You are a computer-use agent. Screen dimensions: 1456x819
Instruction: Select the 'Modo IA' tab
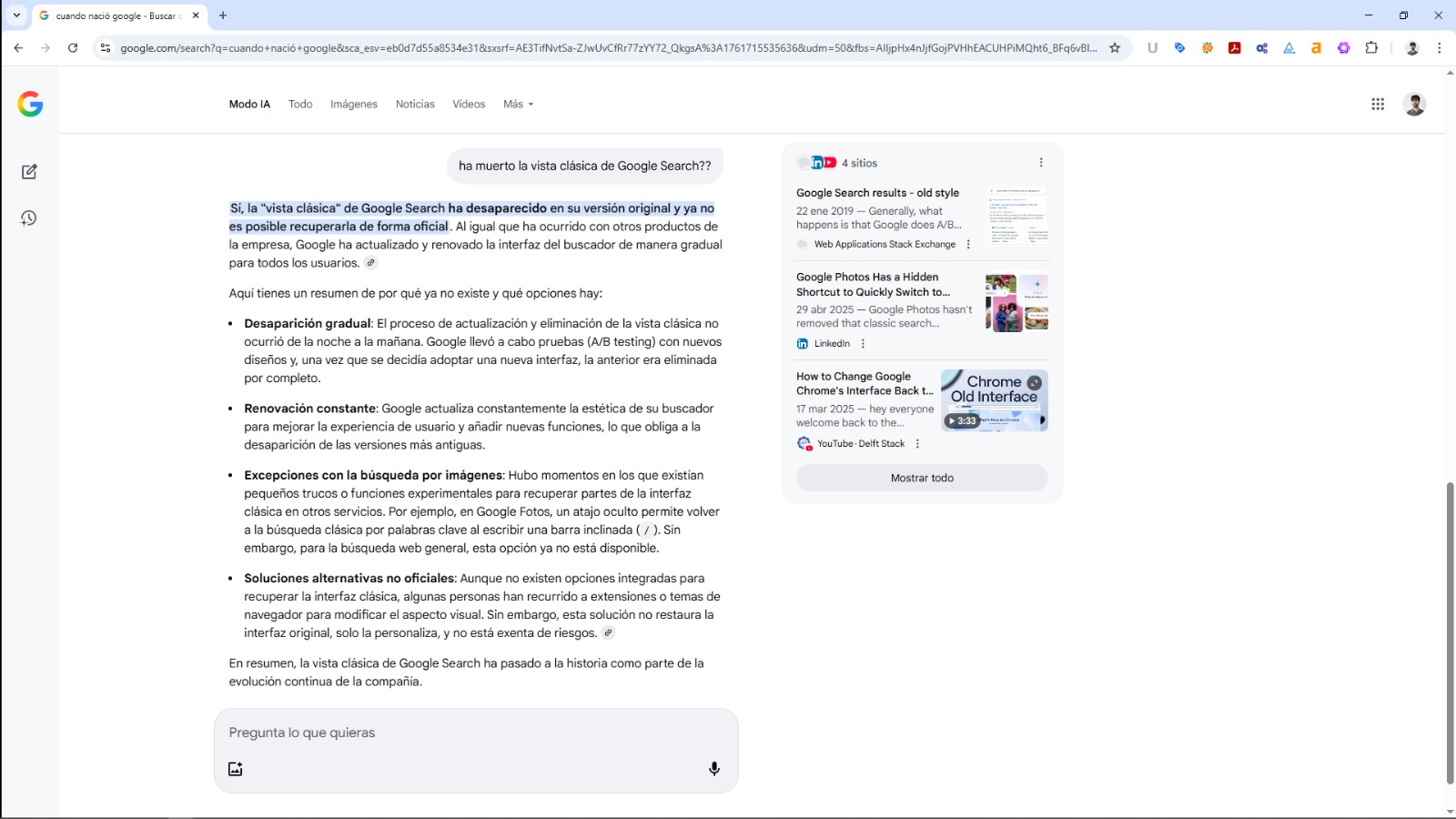pos(249,105)
